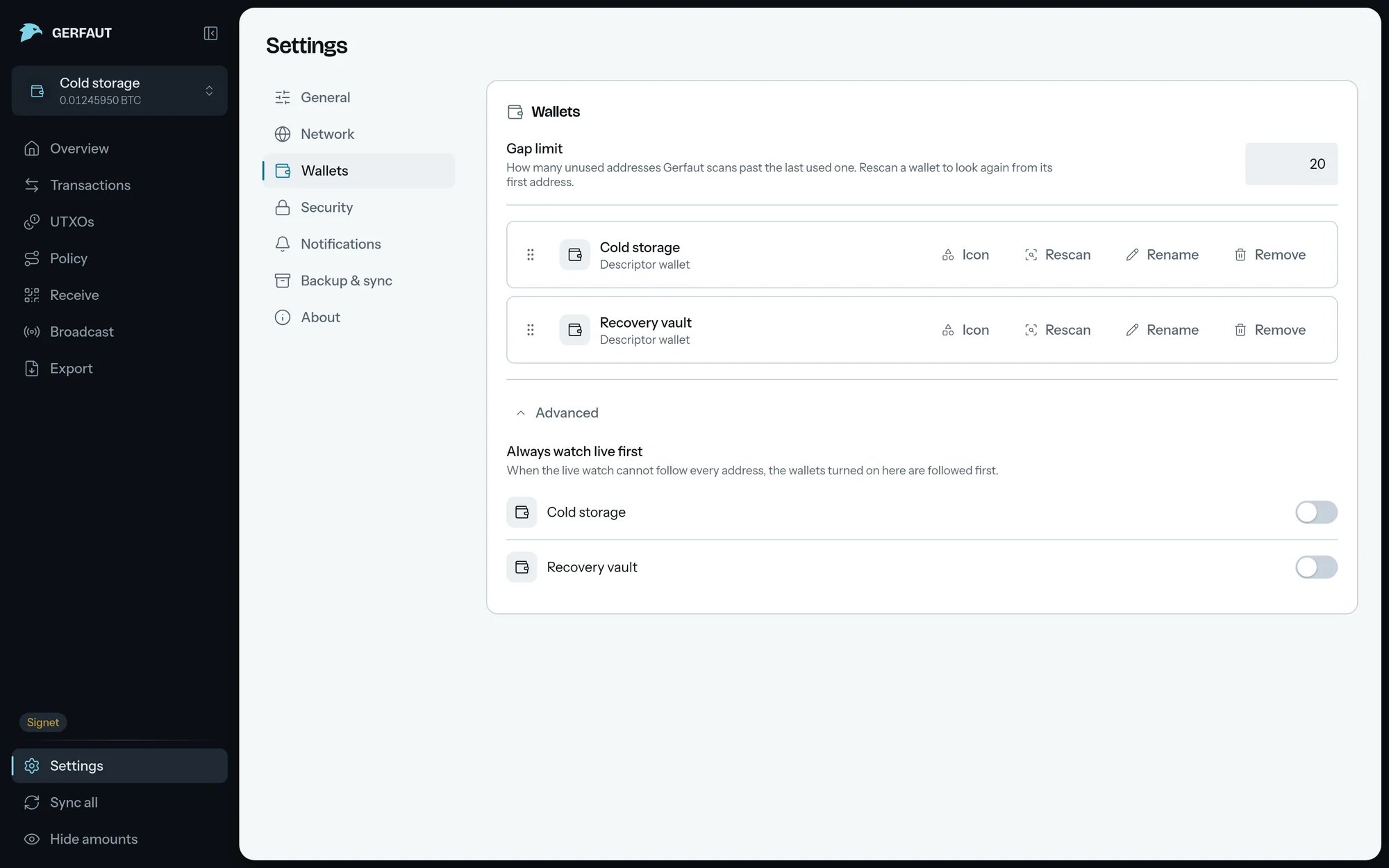
Task: Click the Broadcast signal icon
Action: [x=32, y=332]
